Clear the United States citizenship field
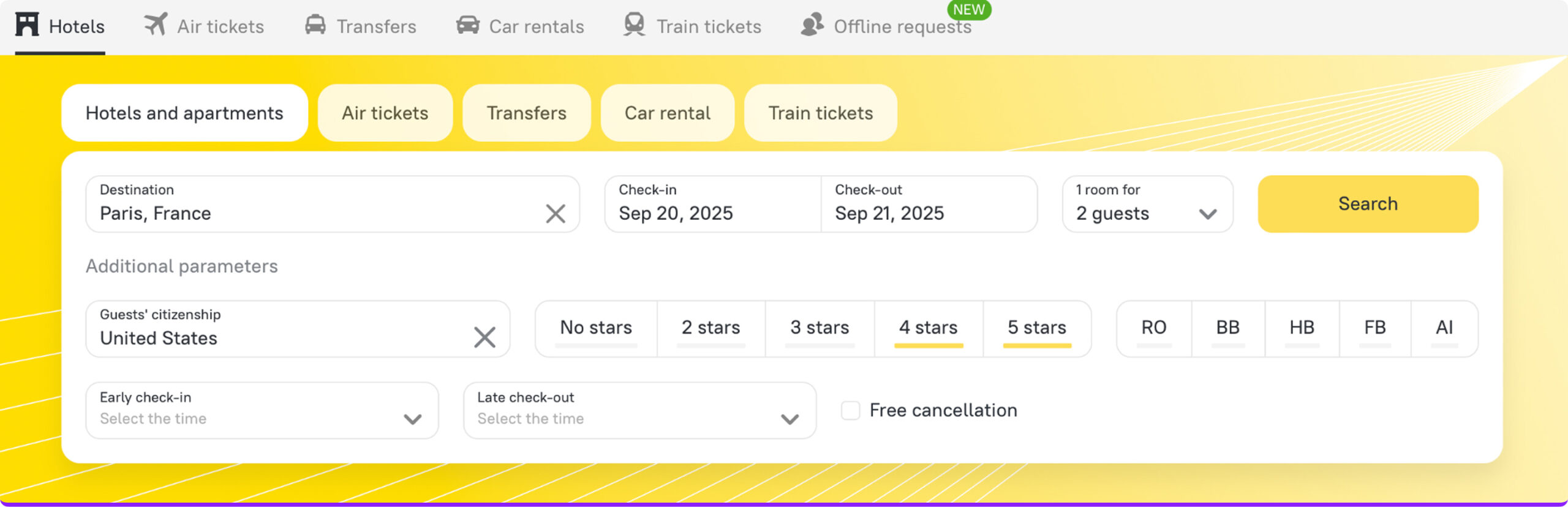Image resolution: width=1568 pixels, height=507 pixels. 484,337
